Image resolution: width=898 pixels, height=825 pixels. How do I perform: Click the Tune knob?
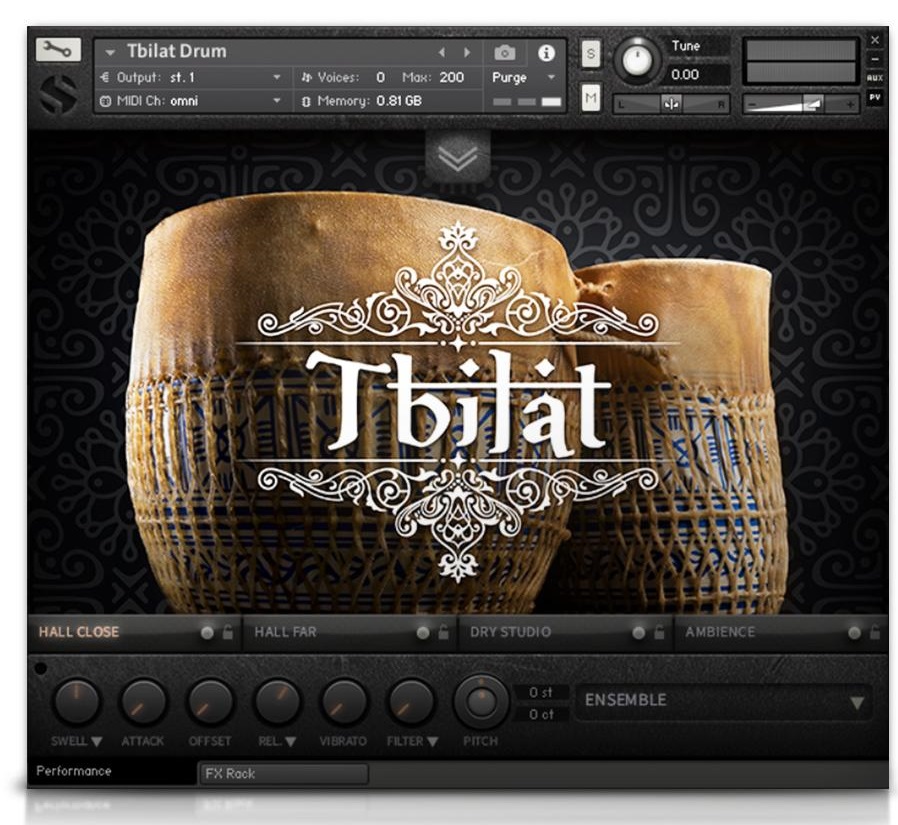637,60
